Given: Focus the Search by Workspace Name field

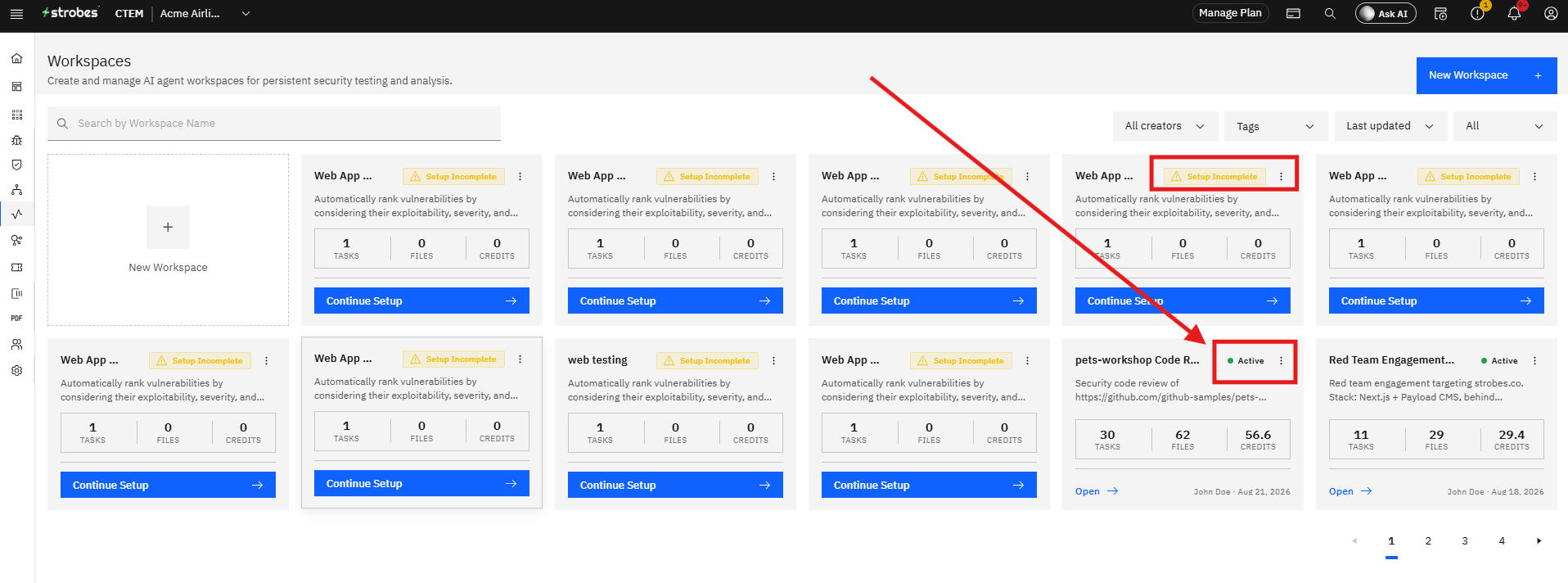Looking at the screenshot, I should 274,124.
